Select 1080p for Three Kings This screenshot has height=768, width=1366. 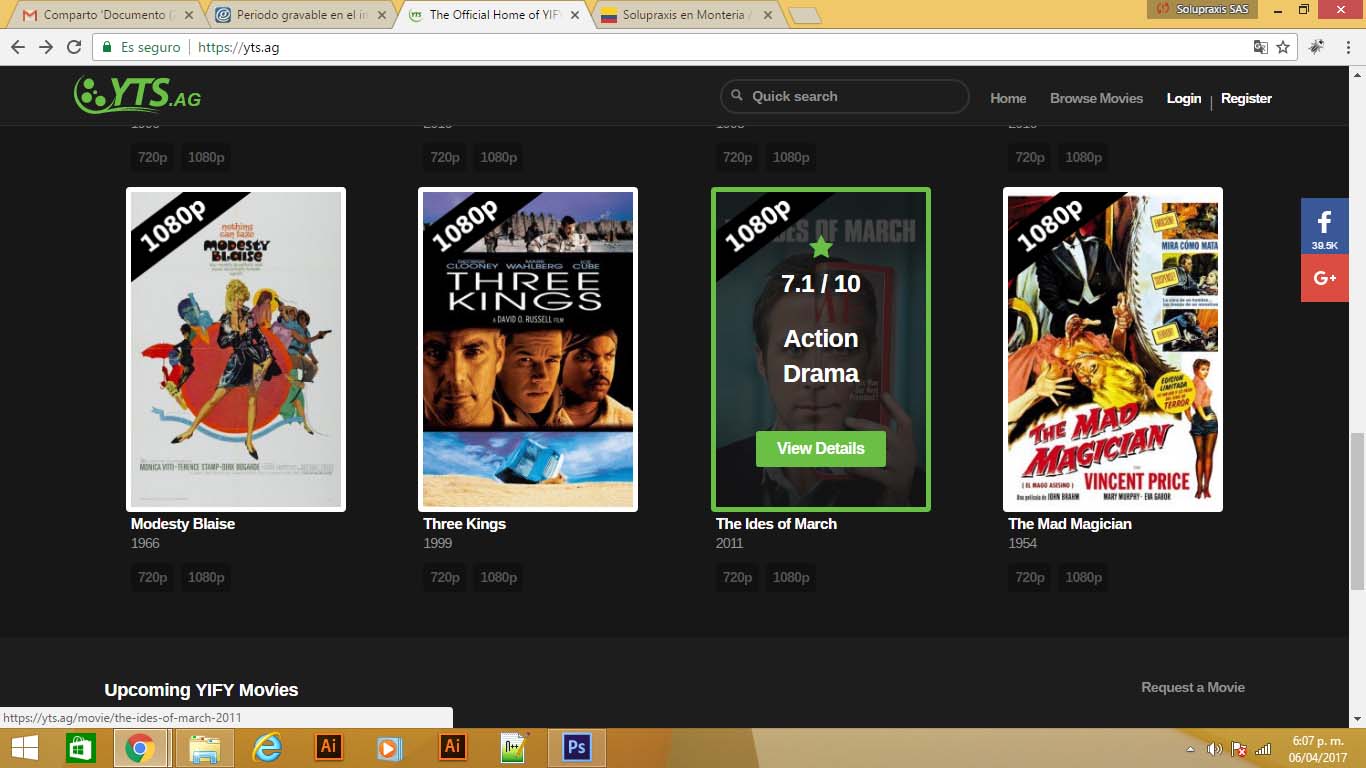pos(498,577)
